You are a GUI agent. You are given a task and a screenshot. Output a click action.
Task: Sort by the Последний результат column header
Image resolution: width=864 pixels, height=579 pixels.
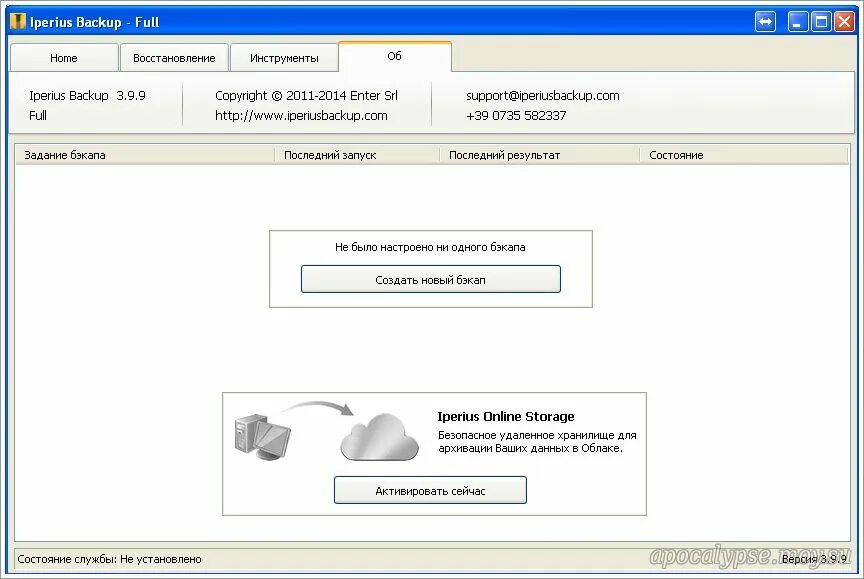tap(539, 155)
